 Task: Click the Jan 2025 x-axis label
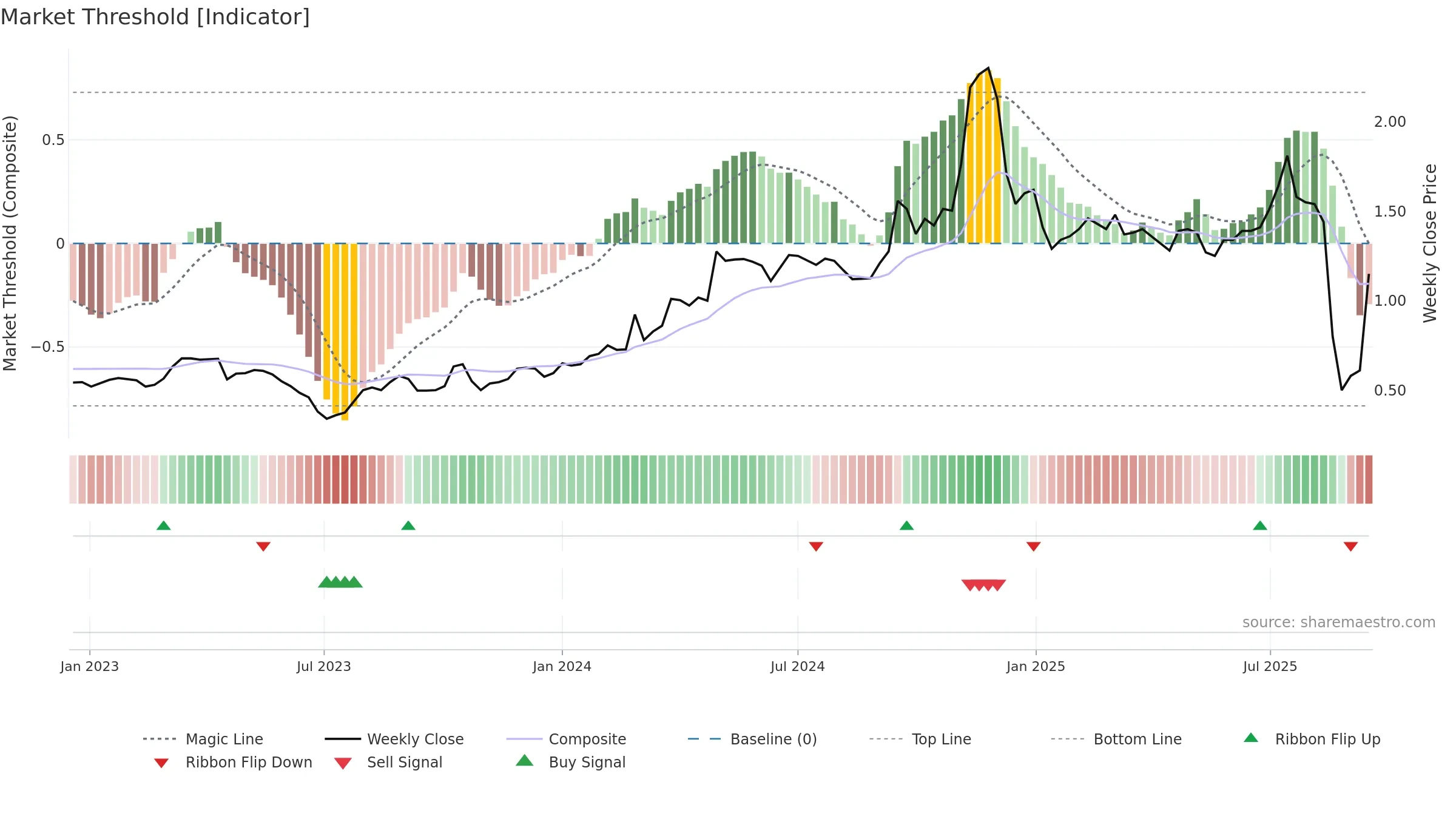(1036, 666)
